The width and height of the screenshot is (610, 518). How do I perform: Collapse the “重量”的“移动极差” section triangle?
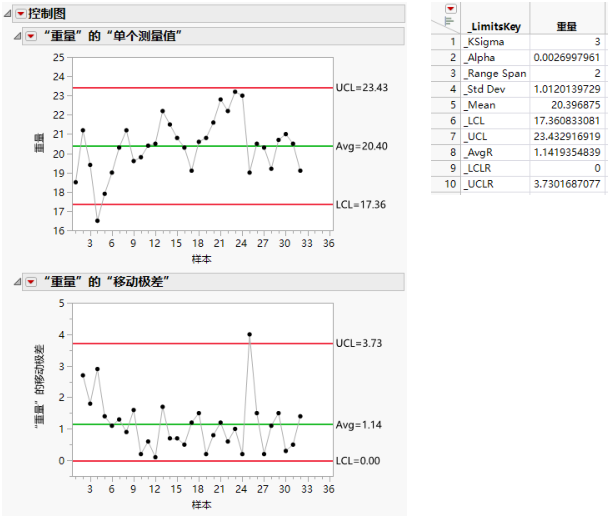(18, 282)
